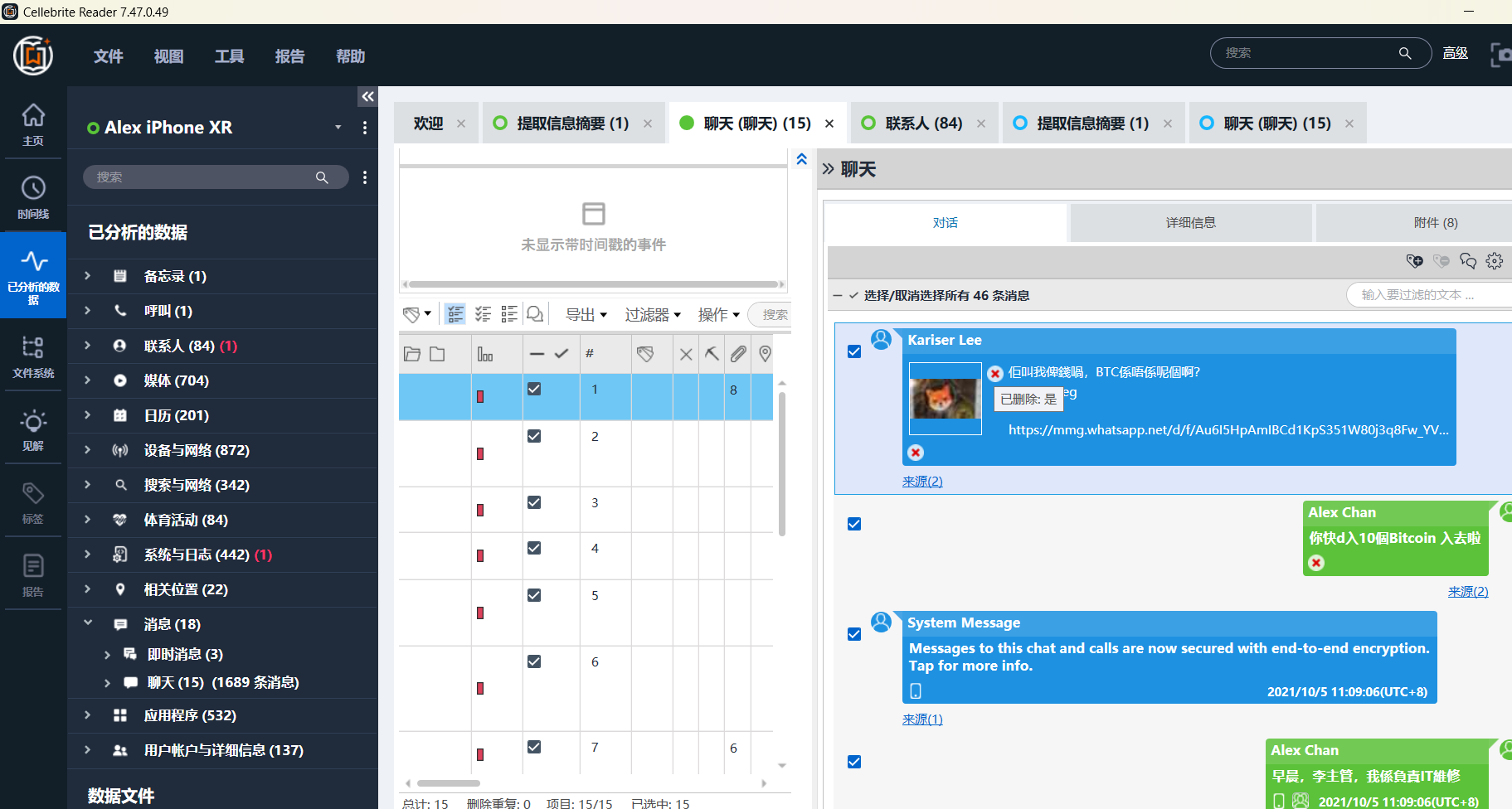Image resolution: width=1512 pixels, height=809 pixels.
Task: Click the chat bubbles icon in conversation toolbar
Action: [1468, 261]
